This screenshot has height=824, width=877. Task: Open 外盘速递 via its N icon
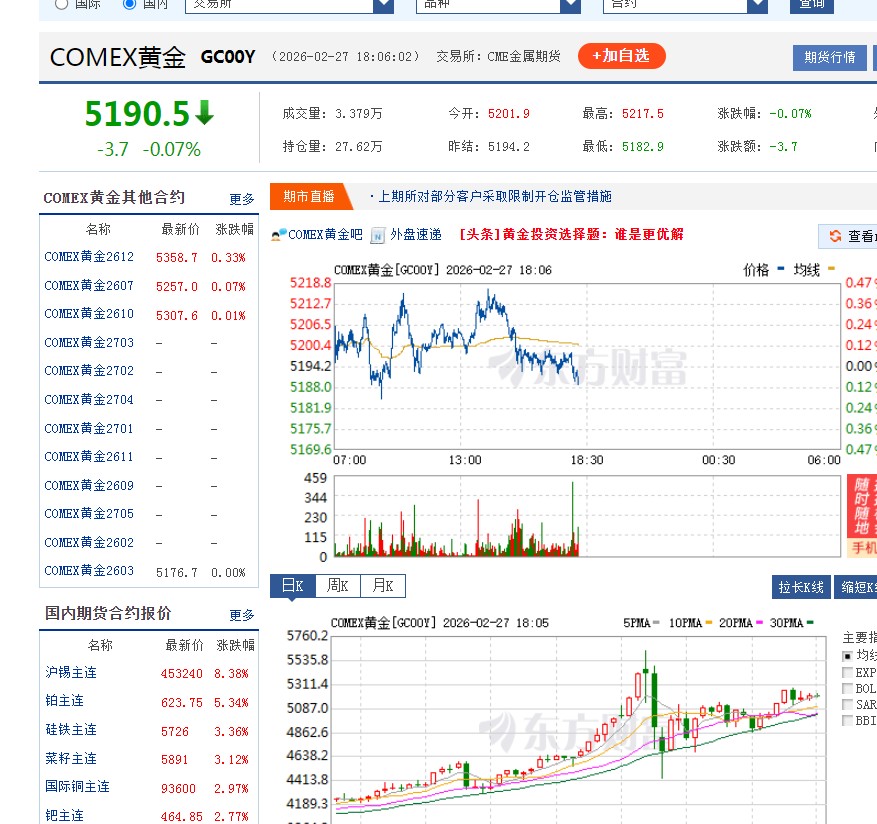[x=377, y=234]
